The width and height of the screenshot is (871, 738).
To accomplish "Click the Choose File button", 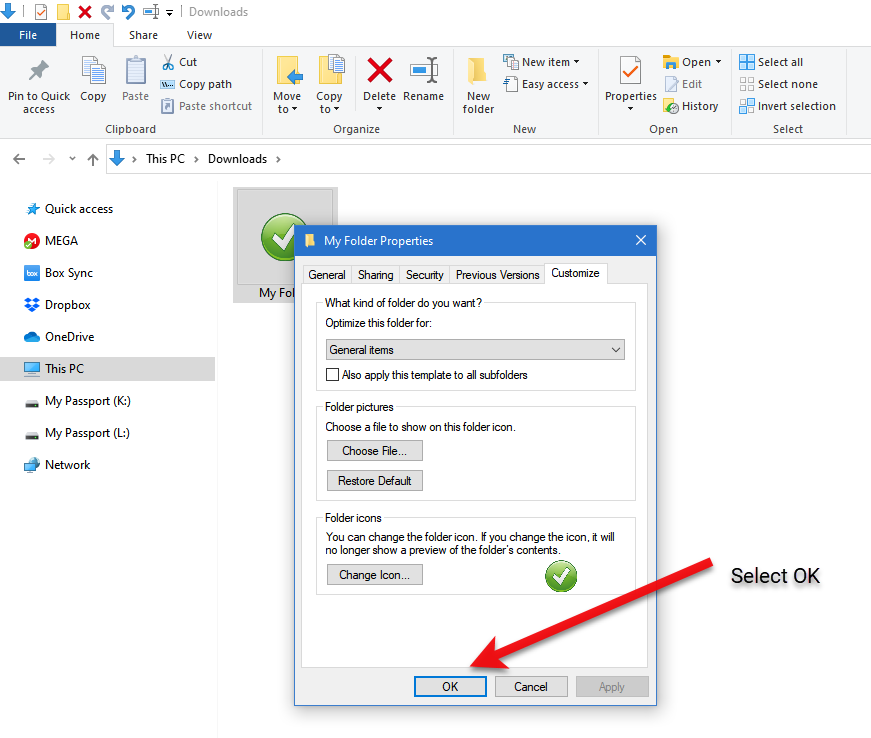I will [x=374, y=451].
